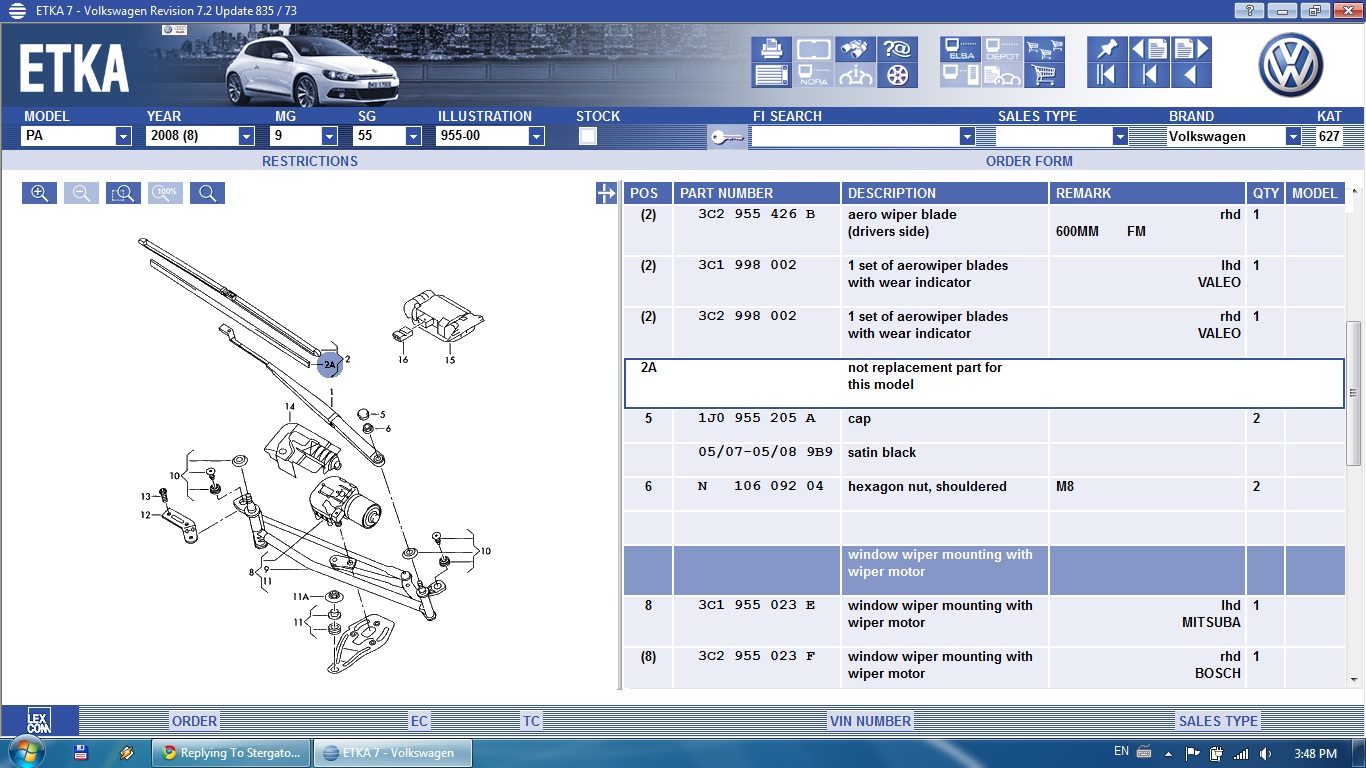
Task: Click the FI SEARCH input field
Action: 855,136
